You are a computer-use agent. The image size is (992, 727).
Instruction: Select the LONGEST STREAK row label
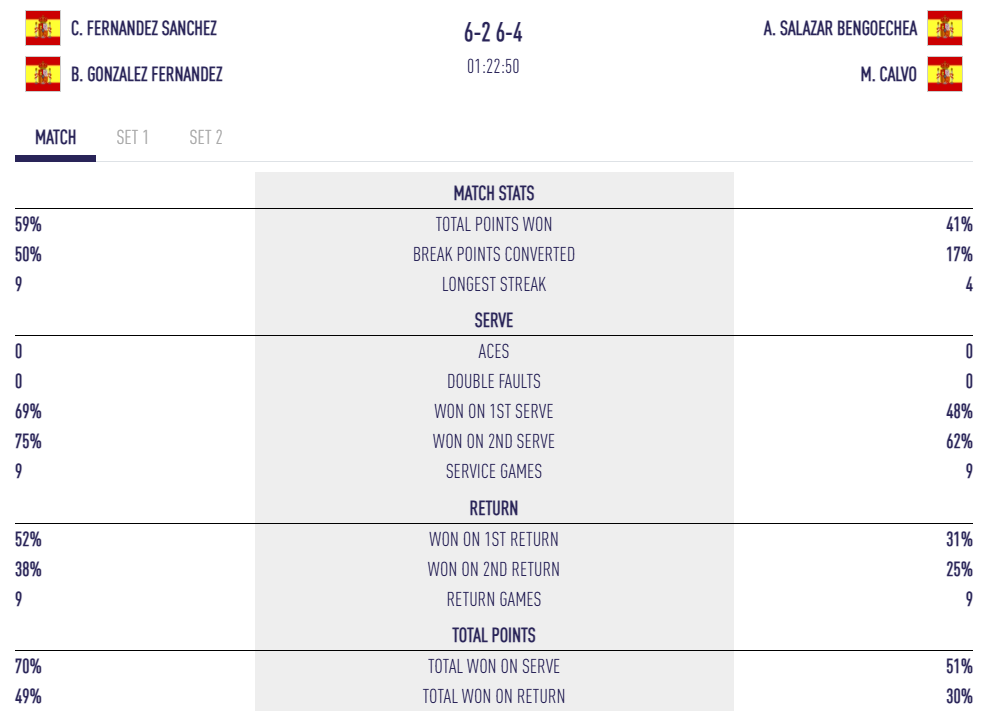494,285
